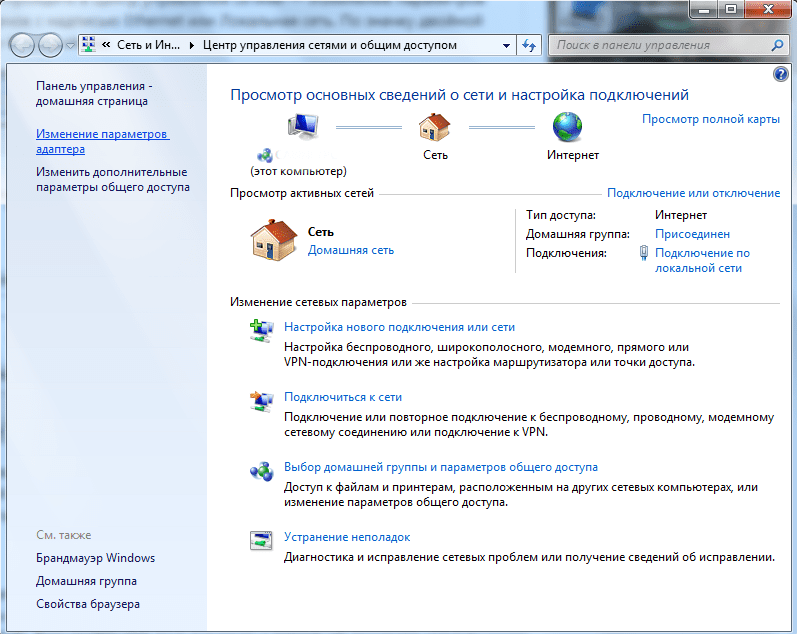Click the Forward navigation arrow
Image resolution: width=797 pixels, height=634 pixels.
coord(50,45)
